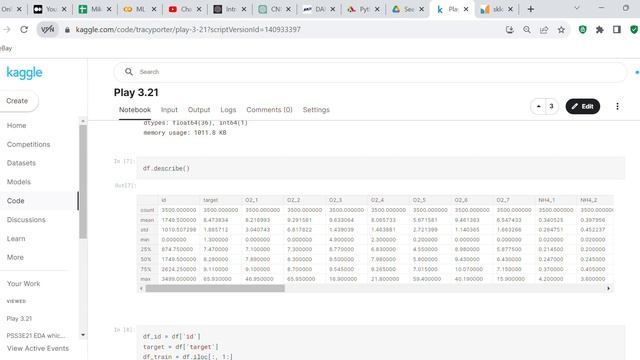640x360 pixels.
Task: Open the zoom magnifier icon in address bar
Action: [x=527, y=29]
